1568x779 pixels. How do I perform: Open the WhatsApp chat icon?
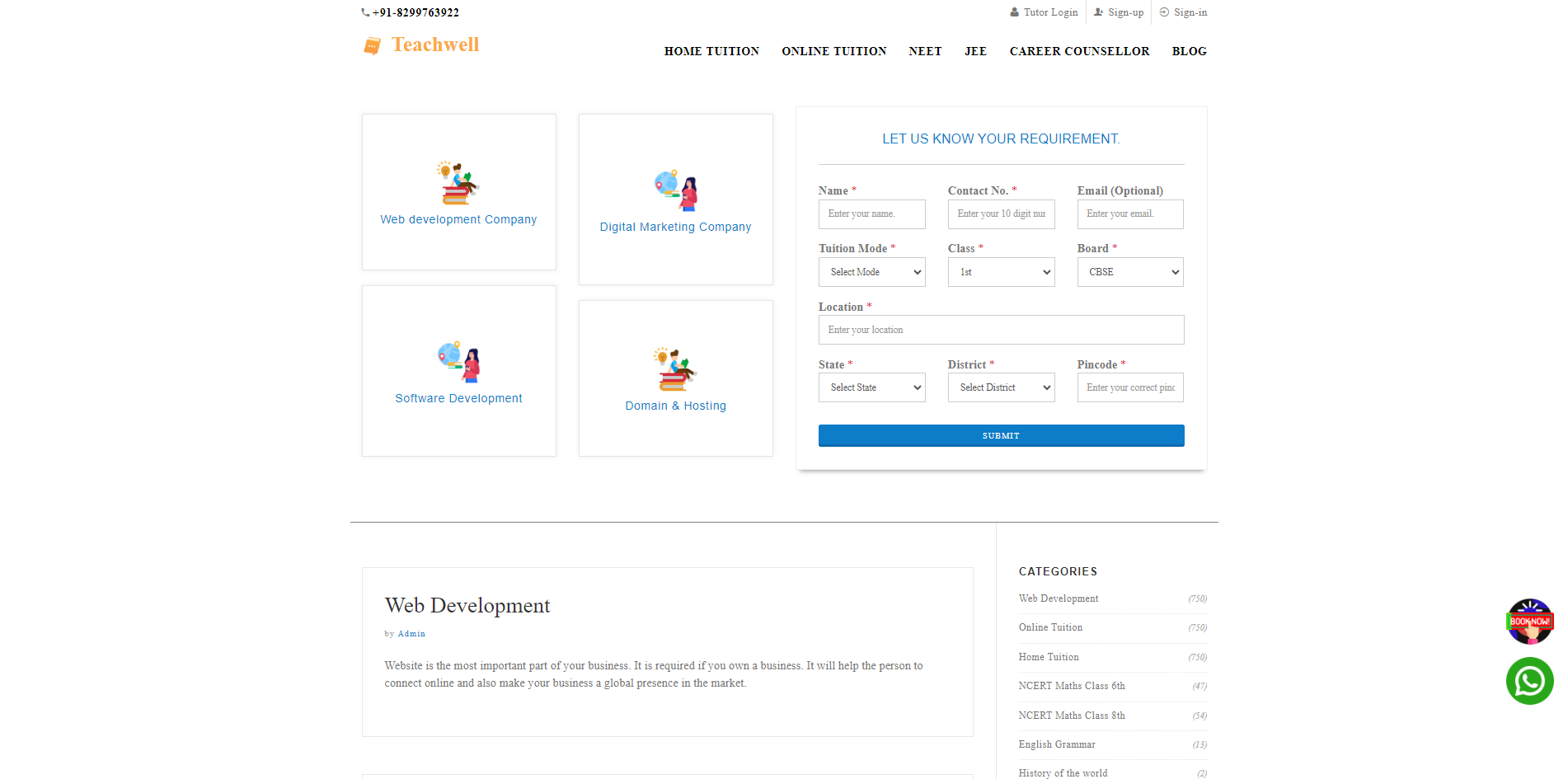[1529, 681]
